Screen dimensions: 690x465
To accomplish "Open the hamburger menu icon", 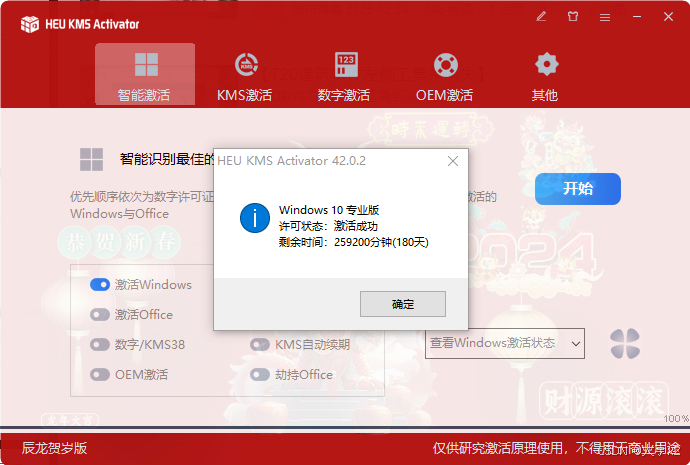I will coord(605,17).
